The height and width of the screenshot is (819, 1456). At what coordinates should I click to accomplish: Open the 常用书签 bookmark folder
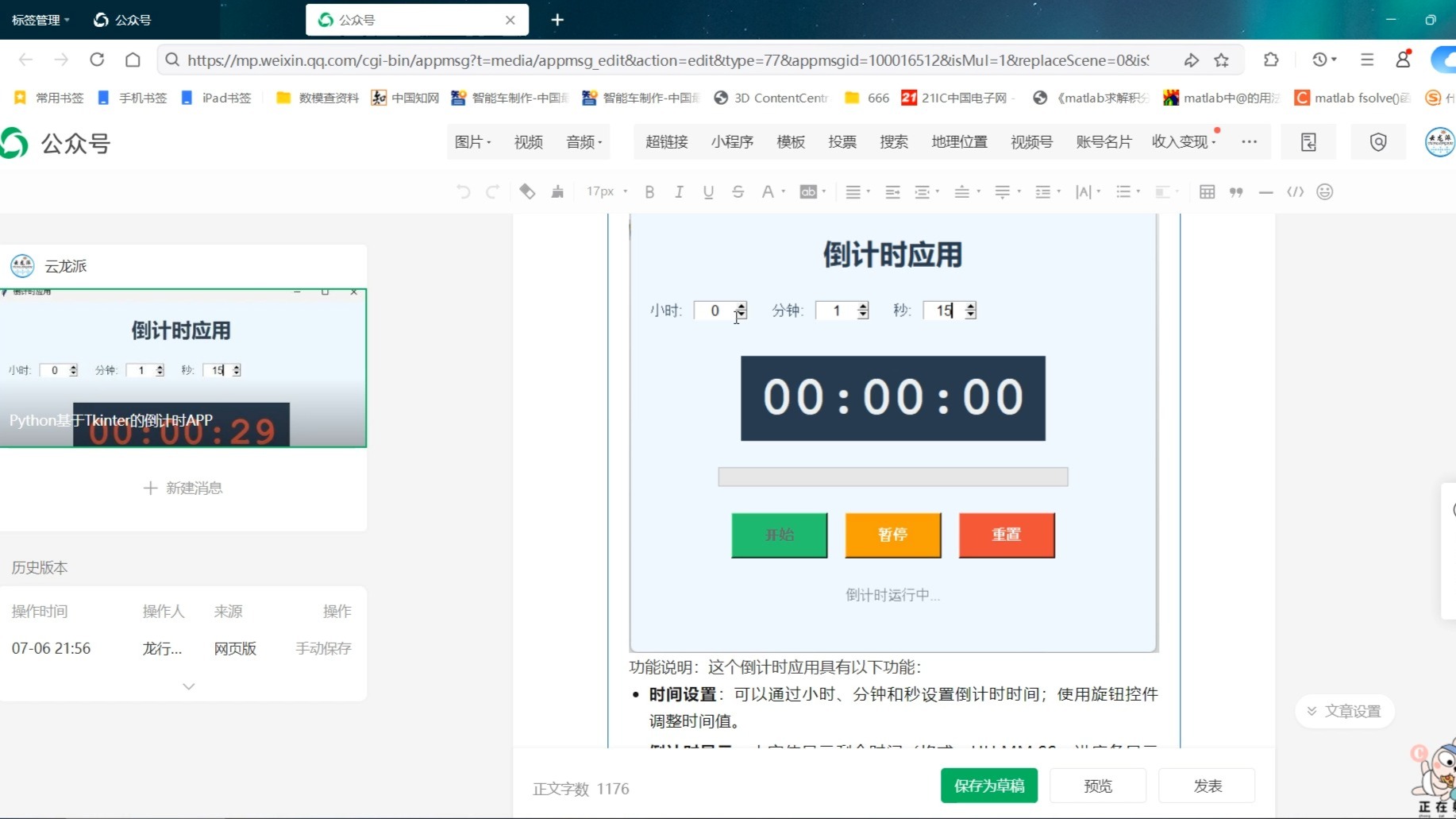[48, 98]
